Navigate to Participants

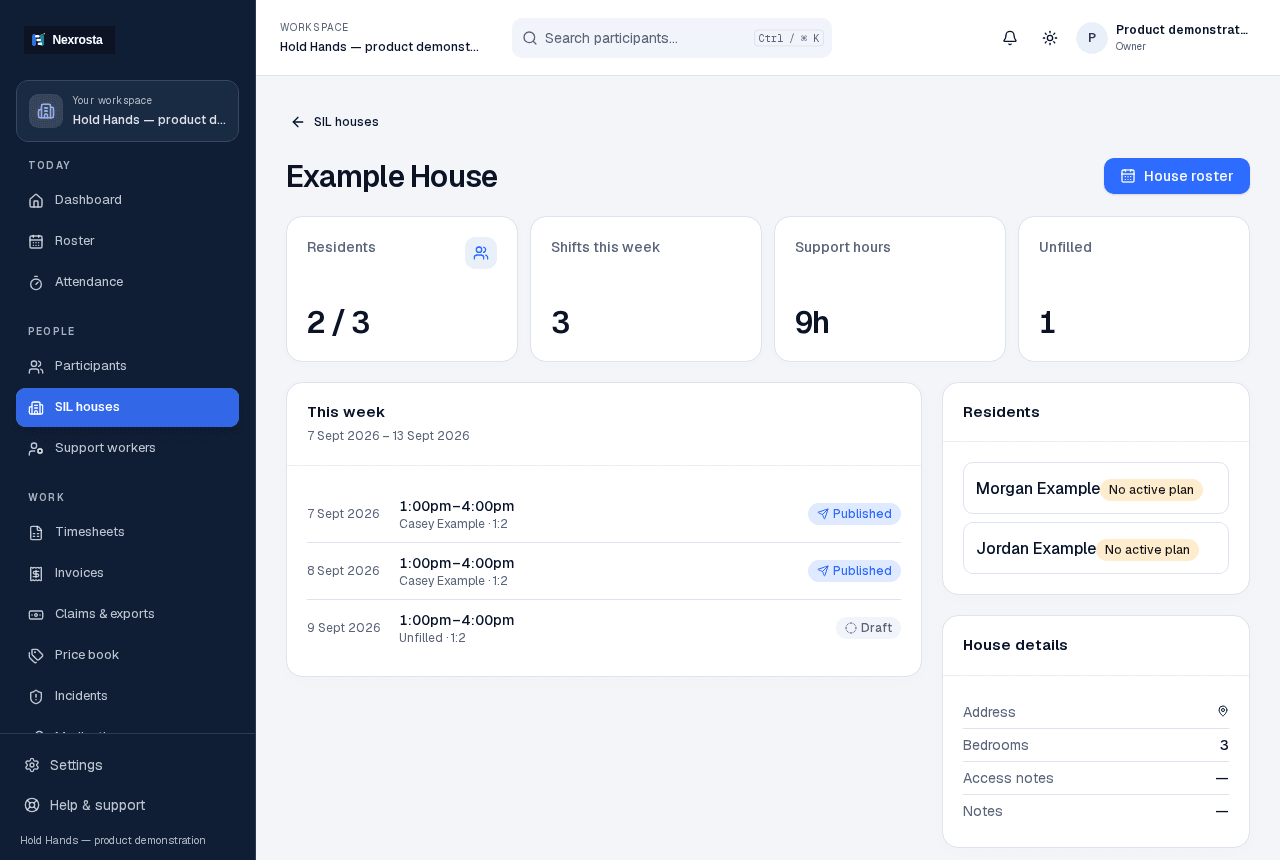127,366
